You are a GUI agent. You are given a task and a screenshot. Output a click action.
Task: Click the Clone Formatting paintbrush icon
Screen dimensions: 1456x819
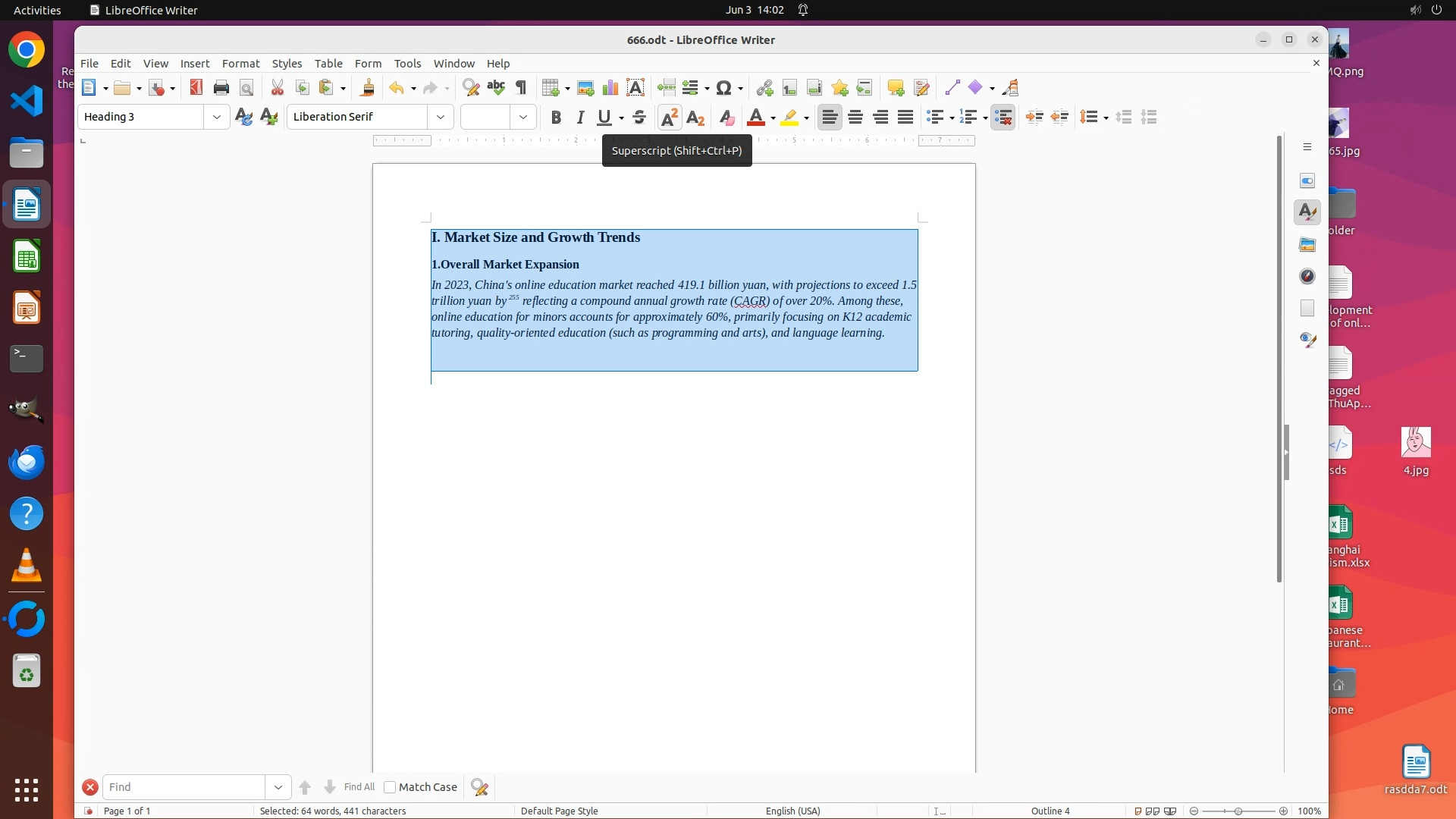[367, 88]
